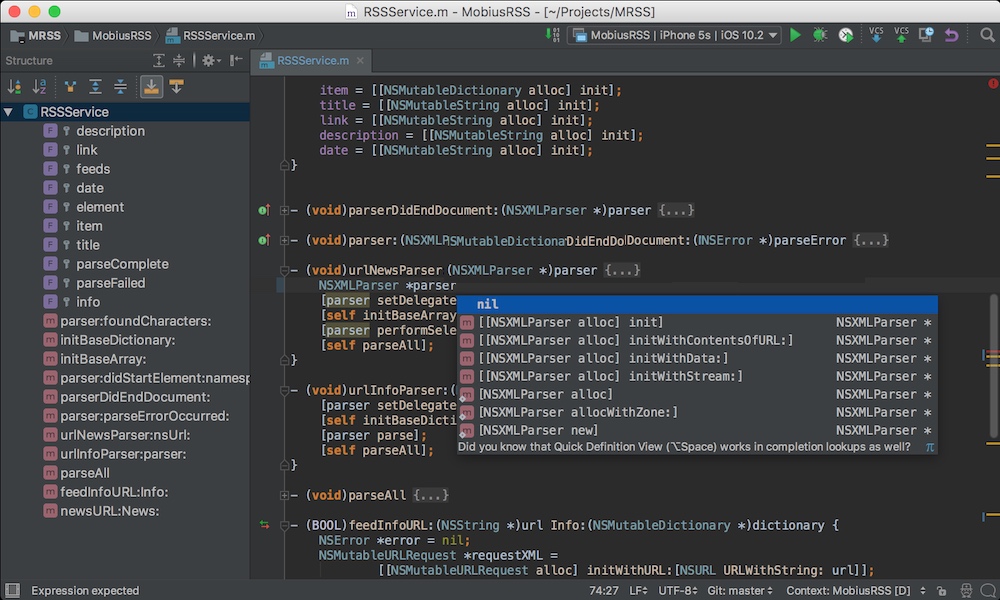Select nil in the completion popup
Image resolution: width=1000 pixels, height=600 pixels.
point(697,304)
